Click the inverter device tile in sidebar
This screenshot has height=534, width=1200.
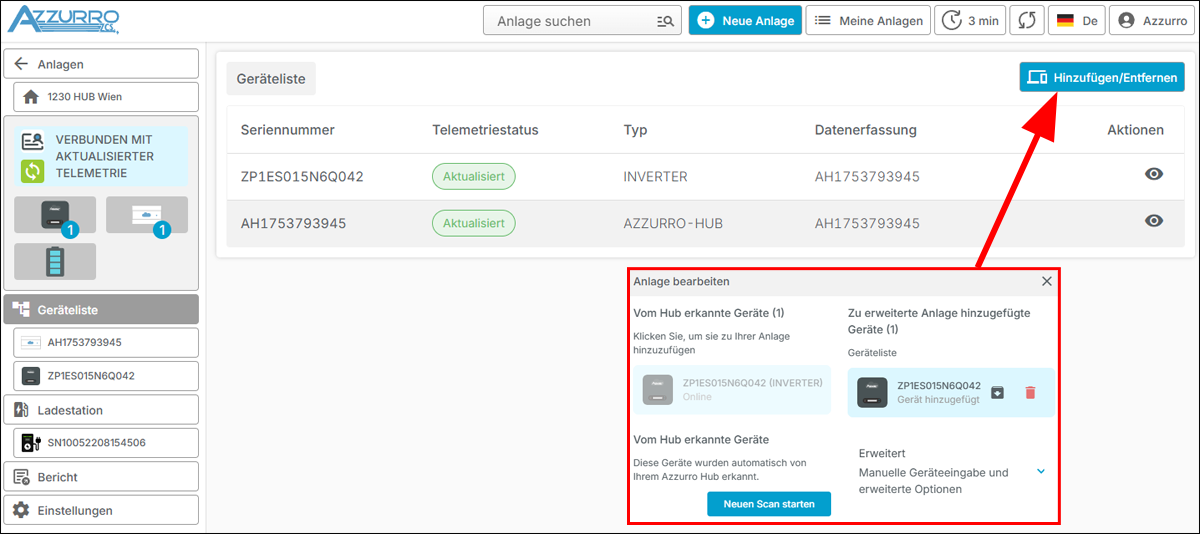click(x=55, y=215)
